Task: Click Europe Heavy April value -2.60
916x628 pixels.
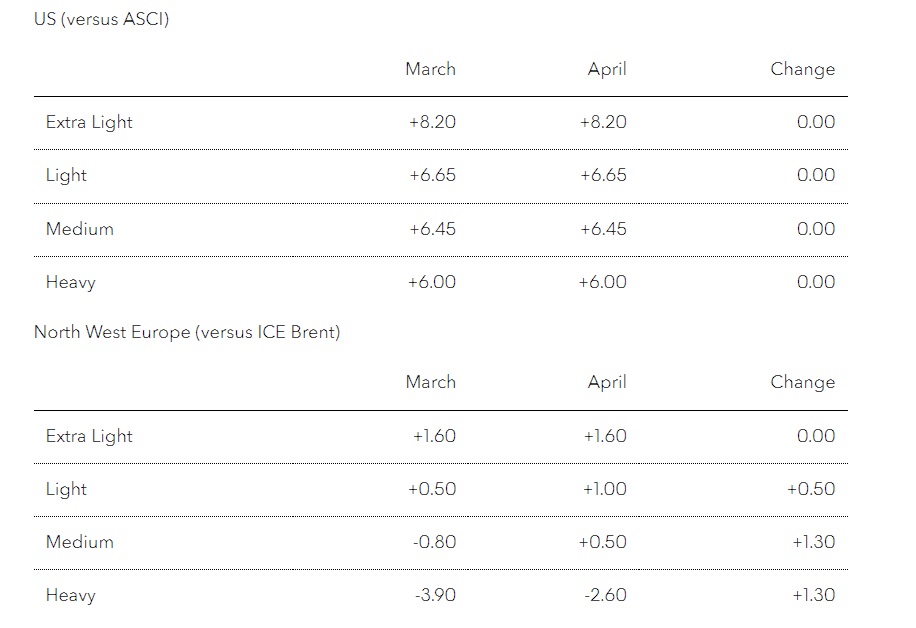Action: (x=605, y=595)
